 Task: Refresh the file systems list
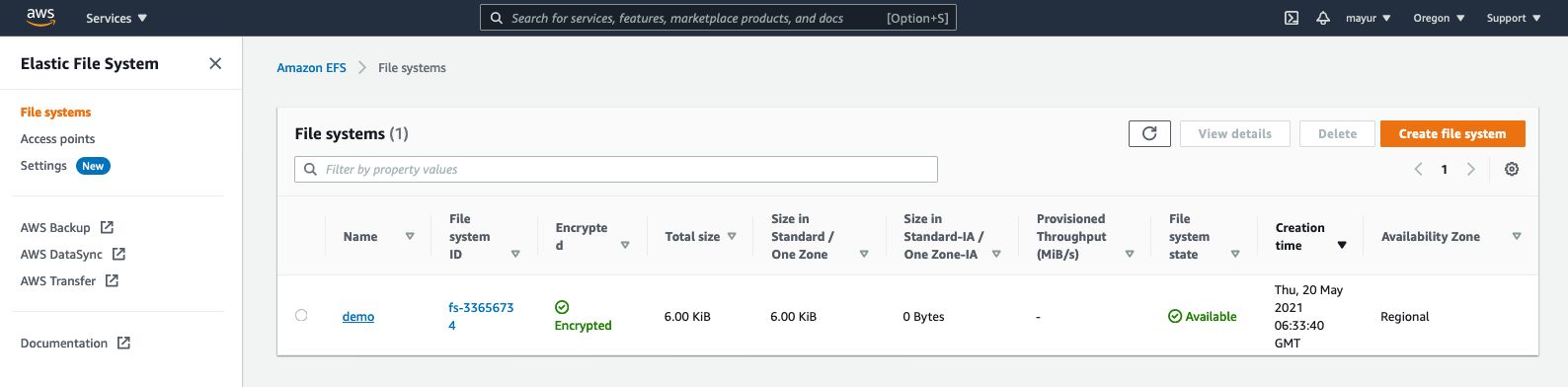click(1149, 133)
